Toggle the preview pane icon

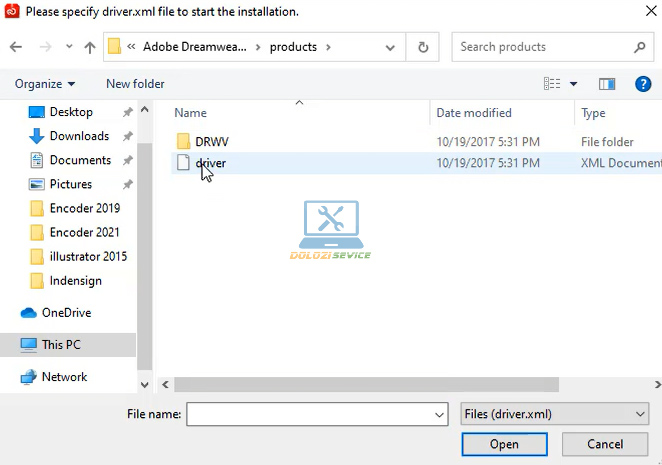coord(607,84)
